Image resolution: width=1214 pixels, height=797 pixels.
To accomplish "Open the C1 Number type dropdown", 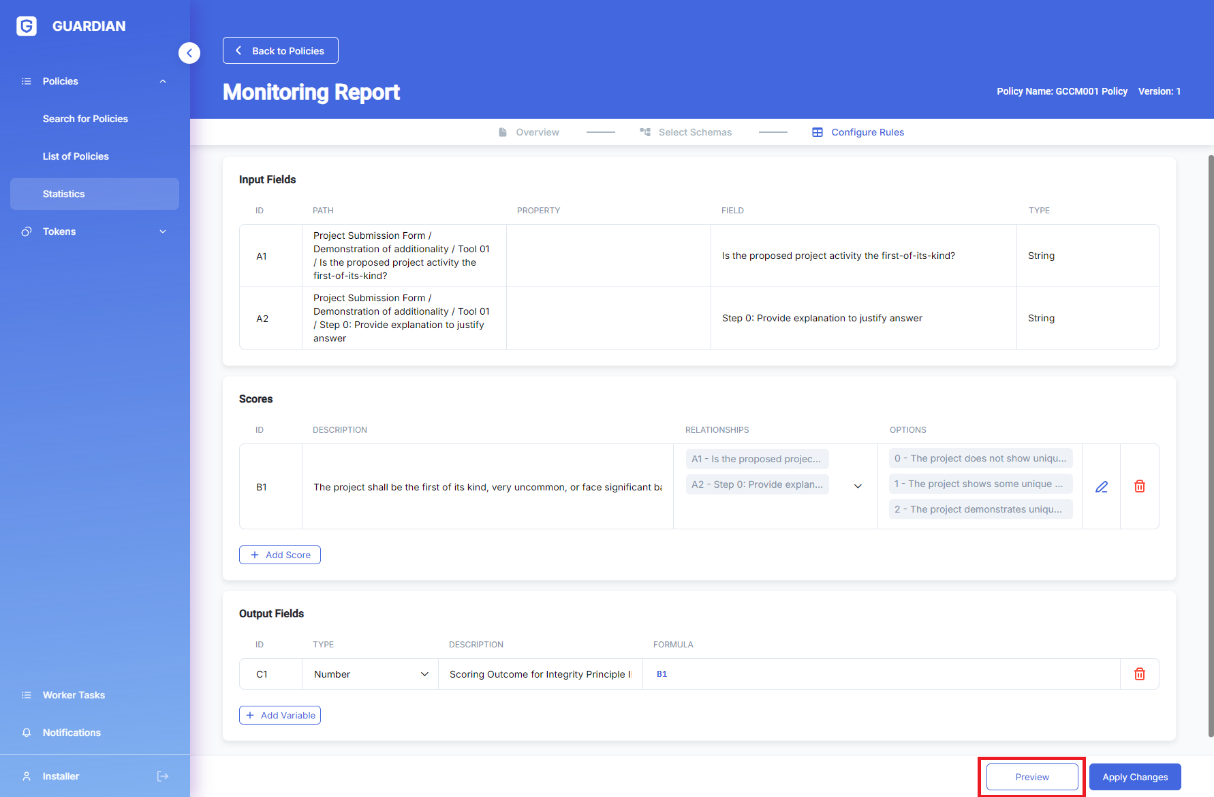I will 370,674.
